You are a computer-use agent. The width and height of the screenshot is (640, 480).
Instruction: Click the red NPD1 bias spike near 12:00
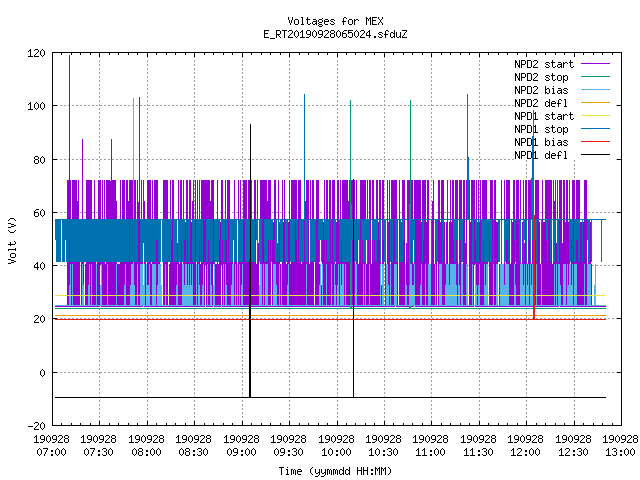(533, 214)
